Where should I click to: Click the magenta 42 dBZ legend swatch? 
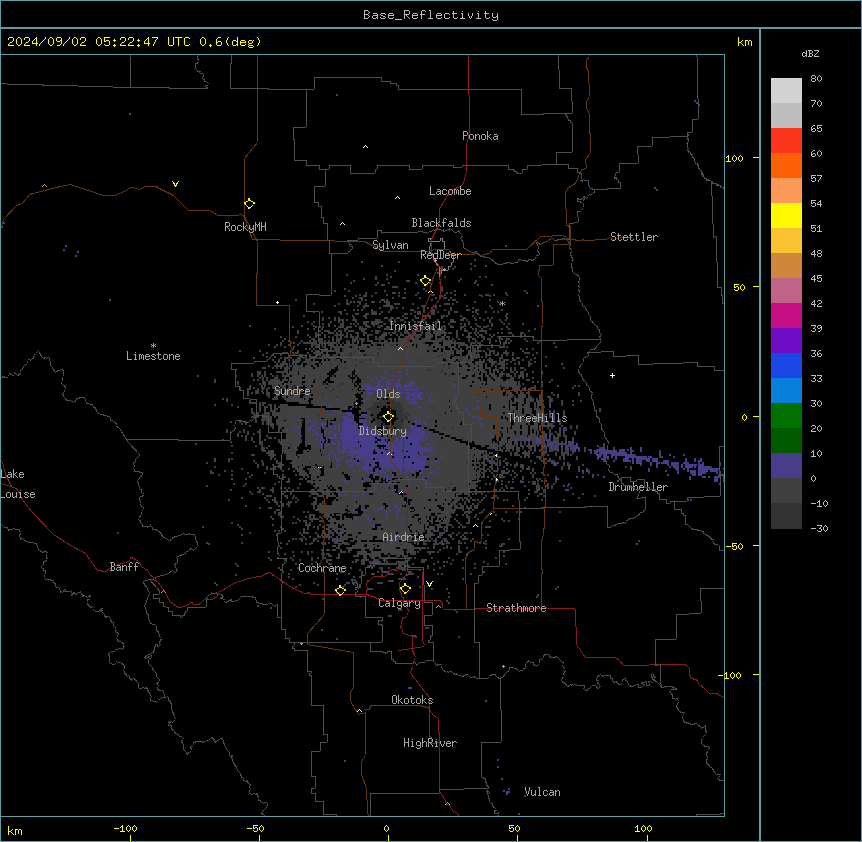786,315
